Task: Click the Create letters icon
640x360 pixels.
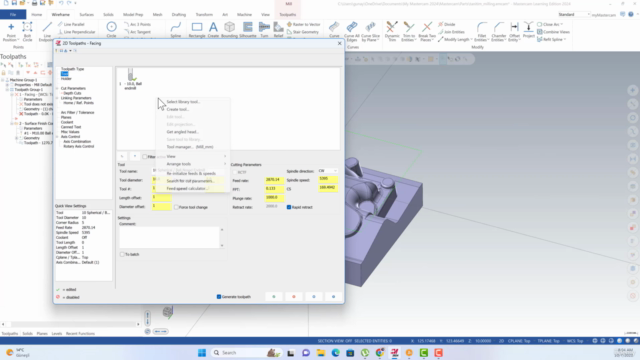Action: 213,30
